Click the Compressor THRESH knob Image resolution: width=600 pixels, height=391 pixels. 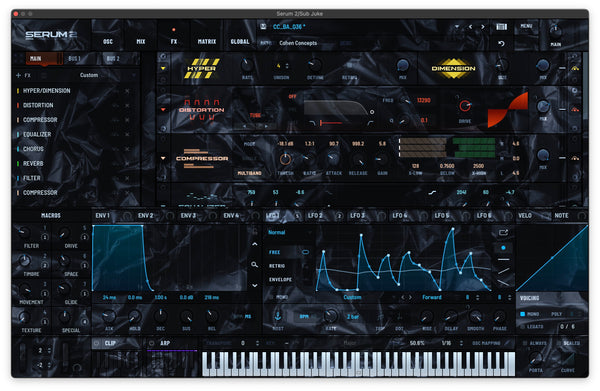point(285,159)
